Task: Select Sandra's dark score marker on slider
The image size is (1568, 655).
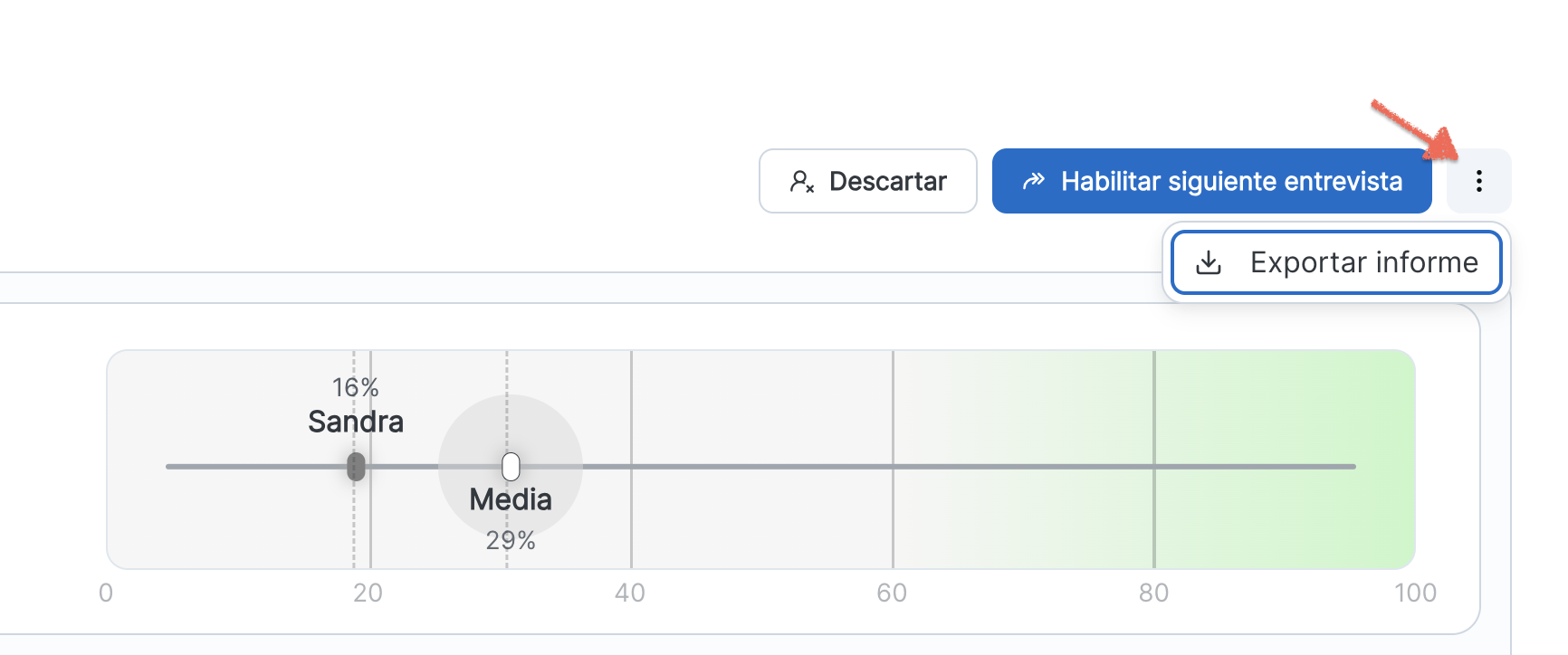Action: point(356,467)
